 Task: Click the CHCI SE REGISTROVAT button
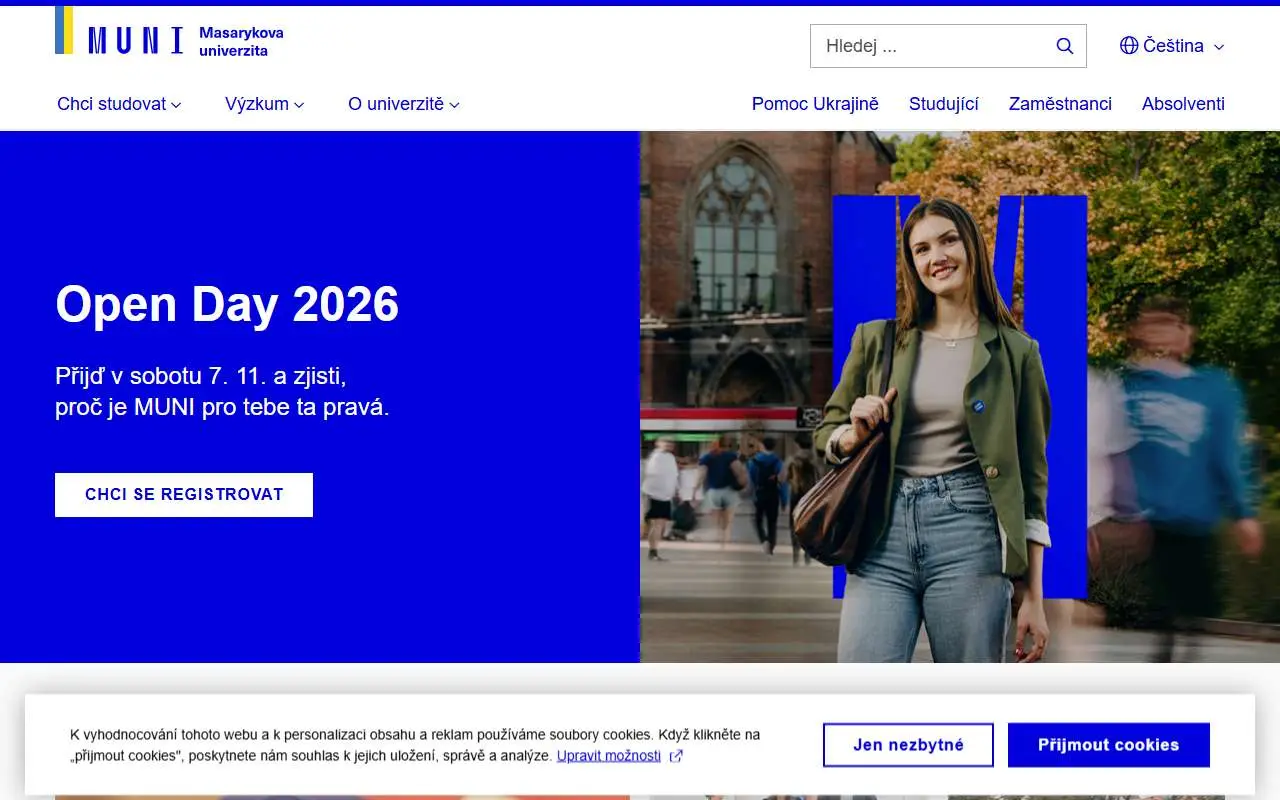tap(184, 495)
